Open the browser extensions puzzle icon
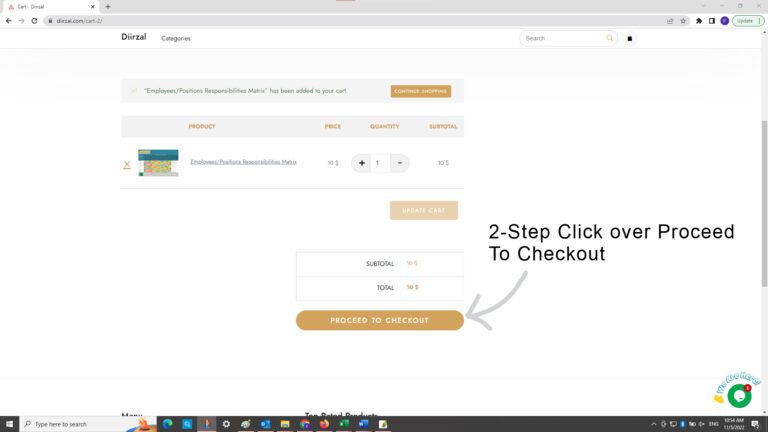768x432 pixels. (x=699, y=21)
